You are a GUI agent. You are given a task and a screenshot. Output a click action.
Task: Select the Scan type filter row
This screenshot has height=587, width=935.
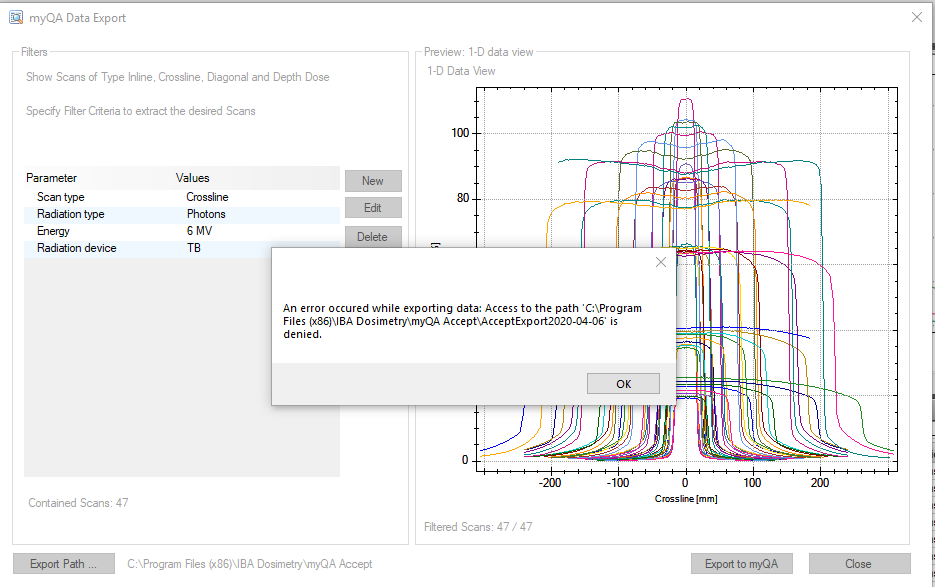point(182,197)
